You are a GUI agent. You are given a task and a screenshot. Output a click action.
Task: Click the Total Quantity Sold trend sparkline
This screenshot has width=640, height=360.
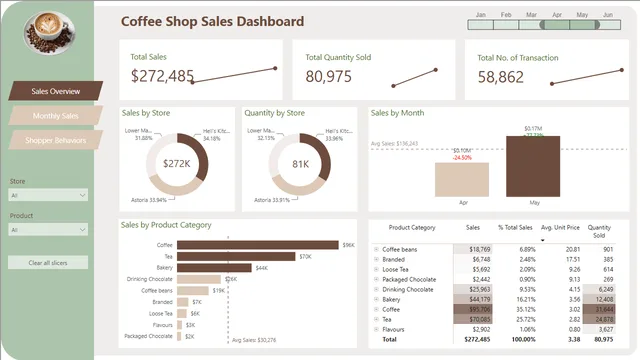(x=415, y=78)
